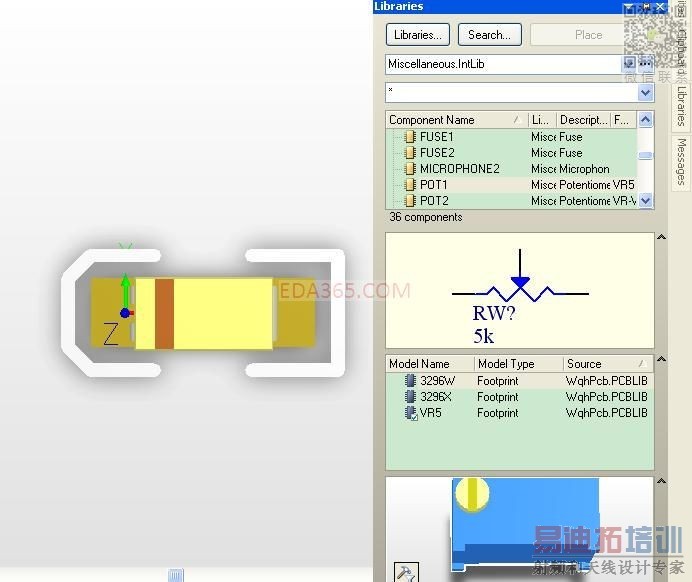Select the POT2 component row

511,201
